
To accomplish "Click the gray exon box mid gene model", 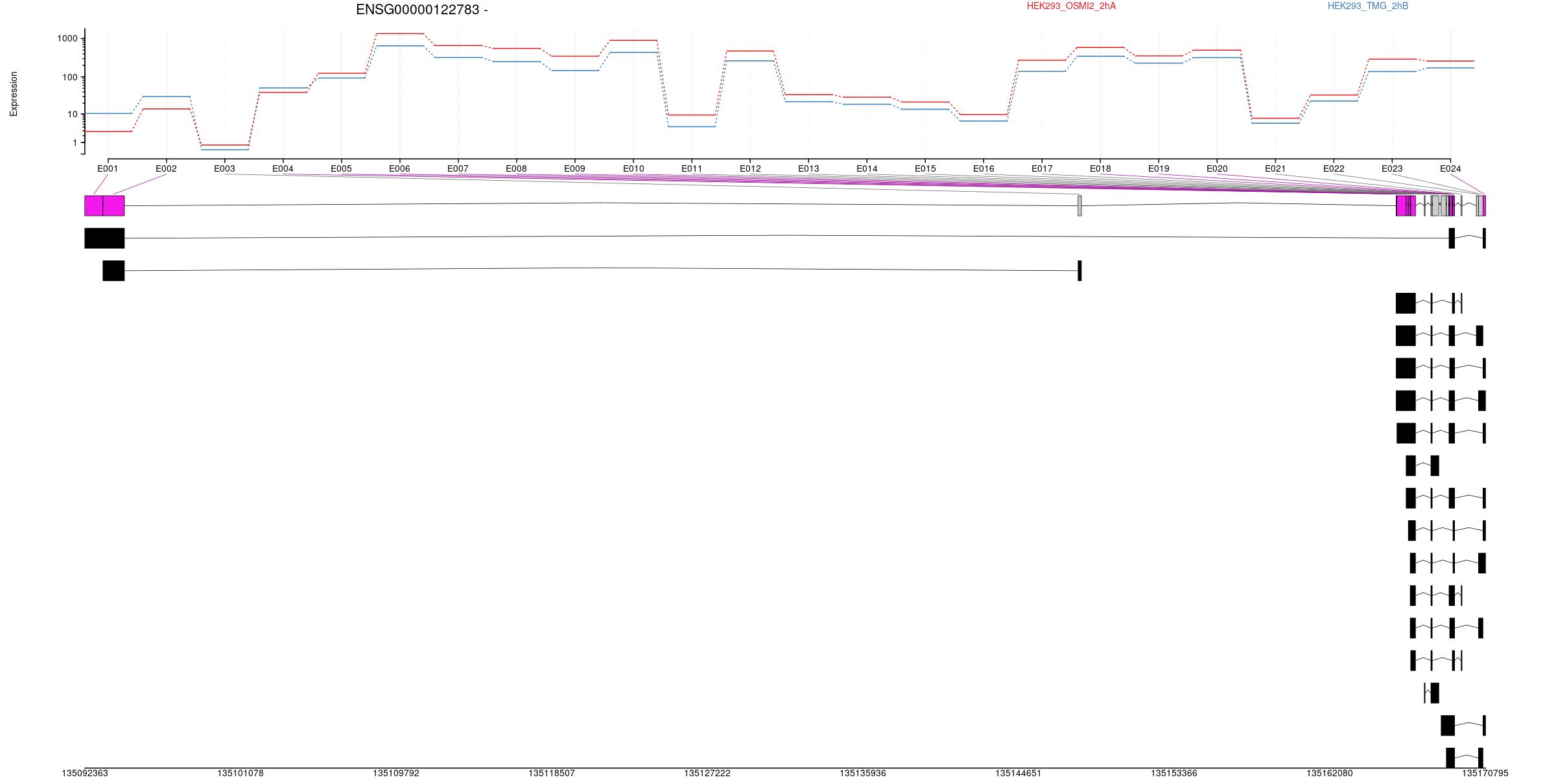I will [1079, 206].
